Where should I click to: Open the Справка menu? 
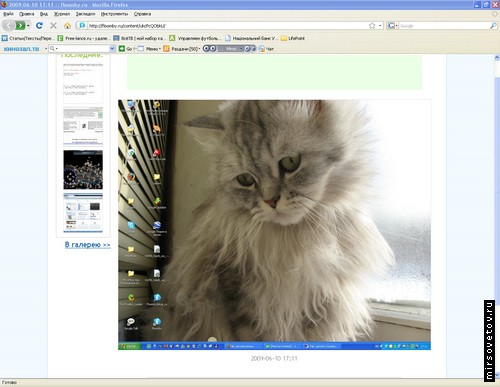[143, 14]
